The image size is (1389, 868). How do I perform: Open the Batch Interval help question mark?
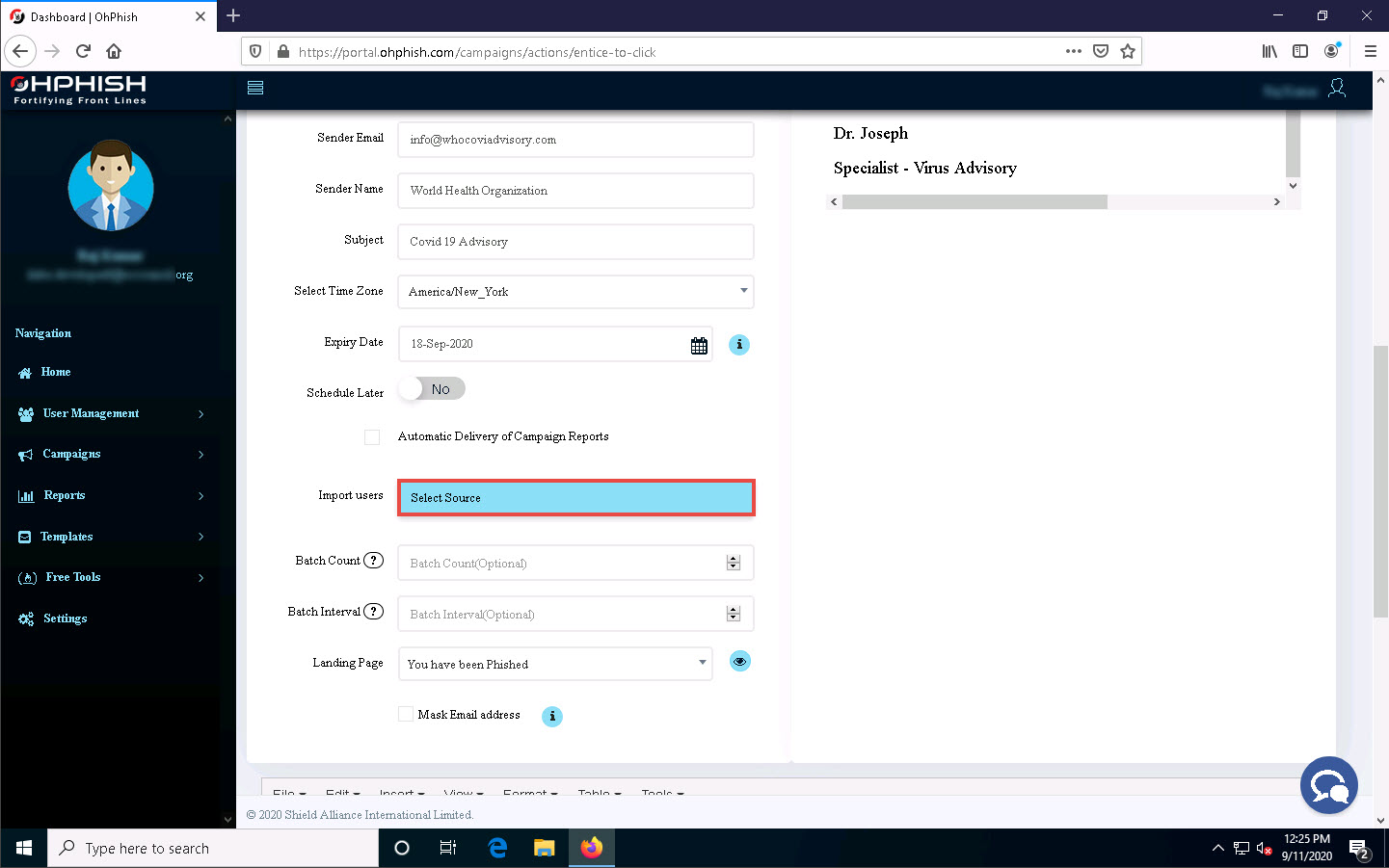tap(374, 612)
